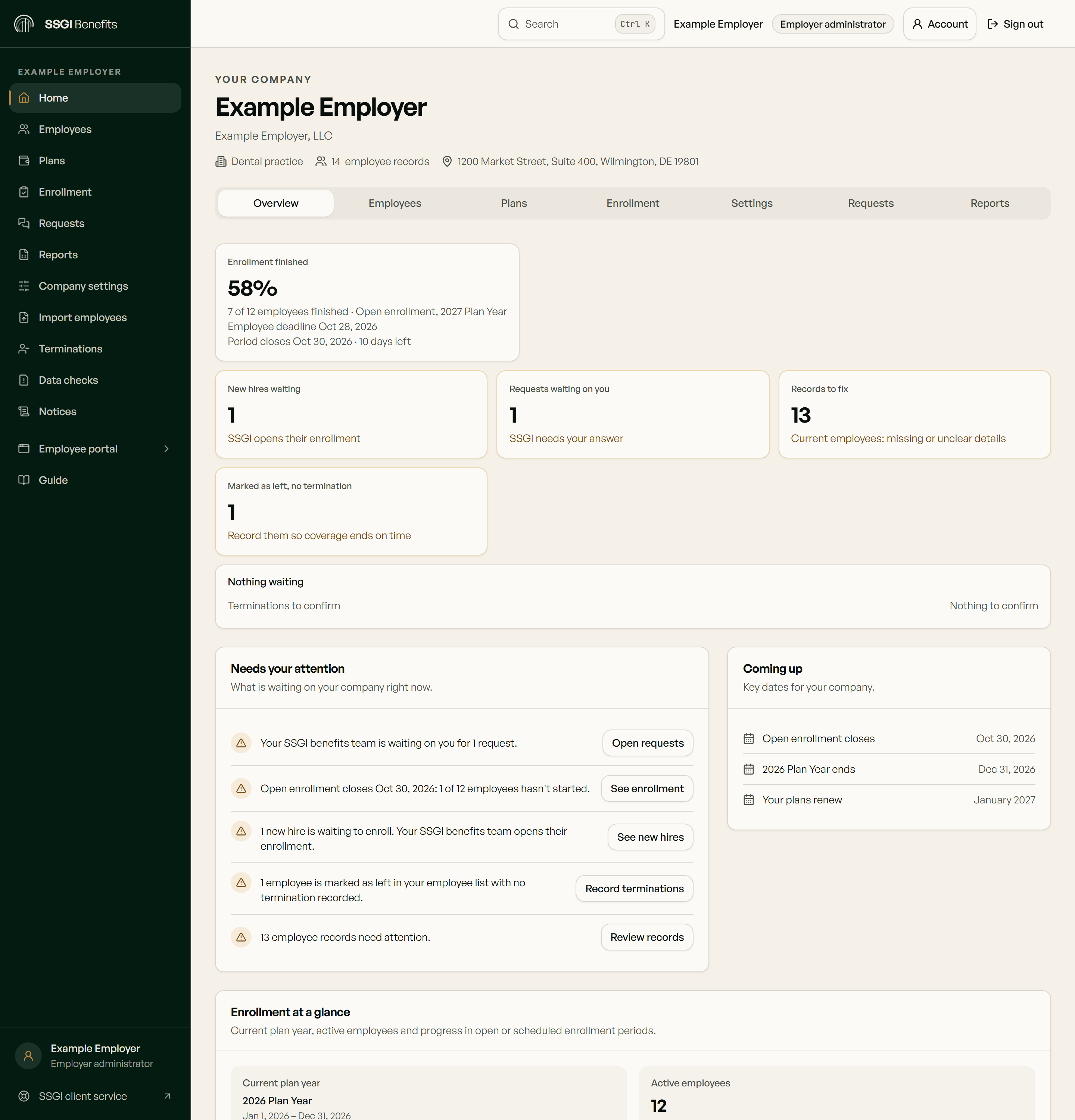Expand the Employee portal chevron
Screen dimensions: 1075x1120
coord(167,449)
